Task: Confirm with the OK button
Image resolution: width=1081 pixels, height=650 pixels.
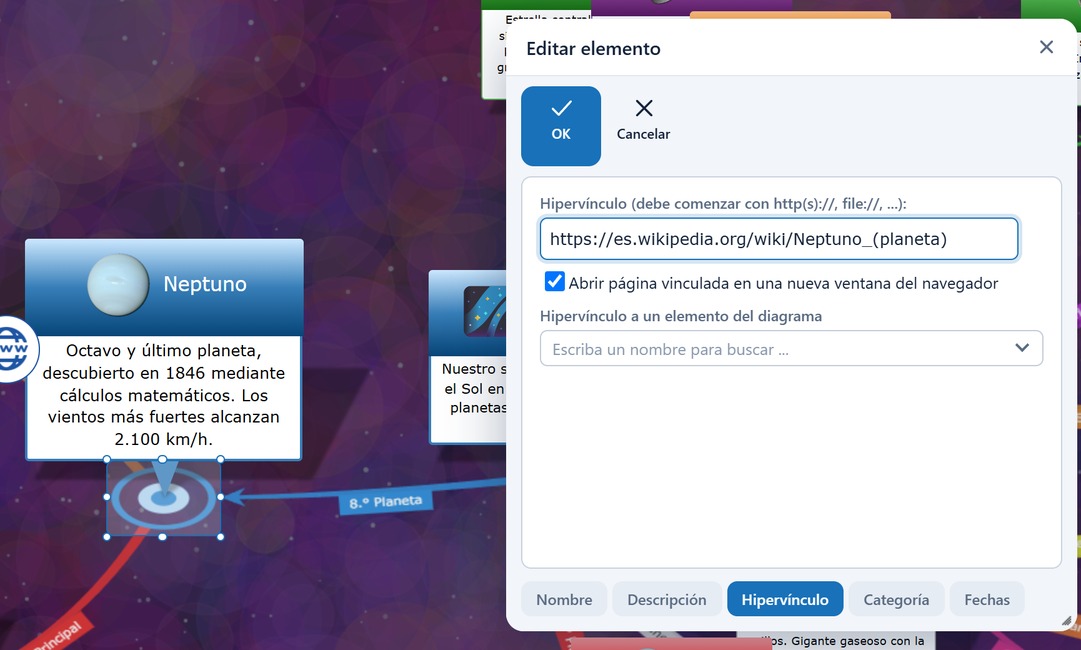Action: coord(560,126)
